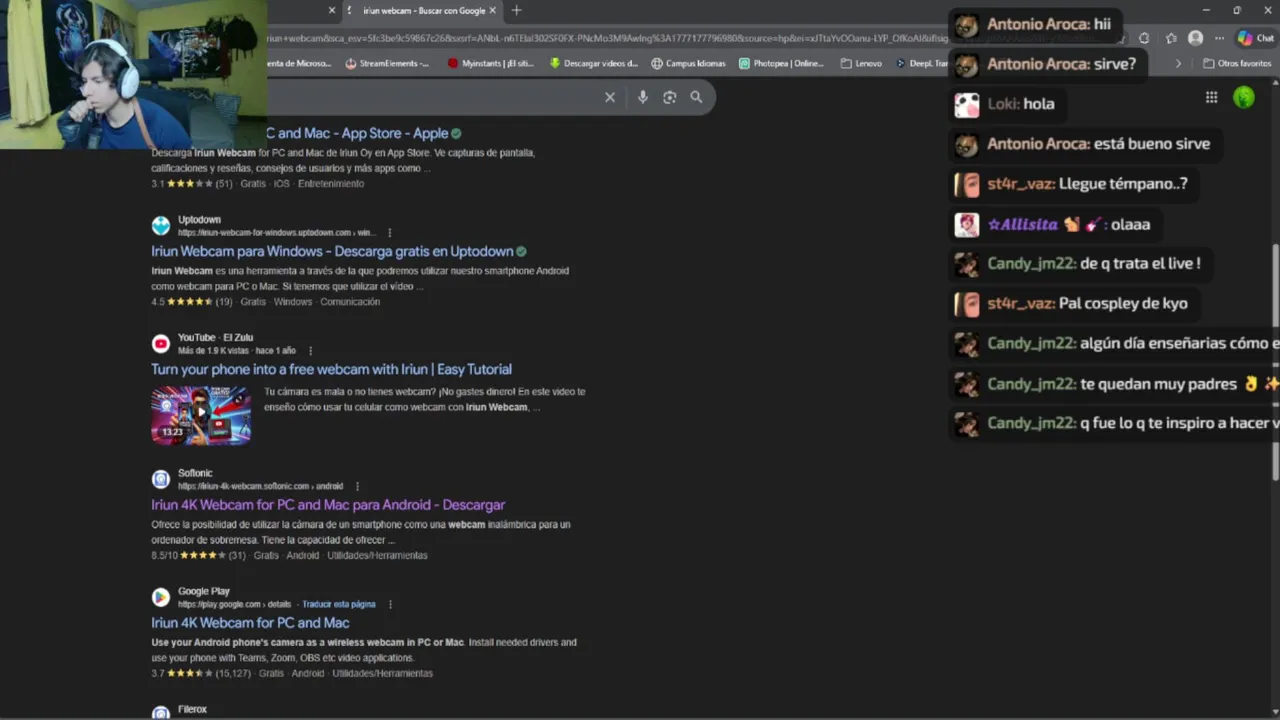Open more options for Google Play result
1280x720 pixels.
pyautogui.click(x=390, y=604)
